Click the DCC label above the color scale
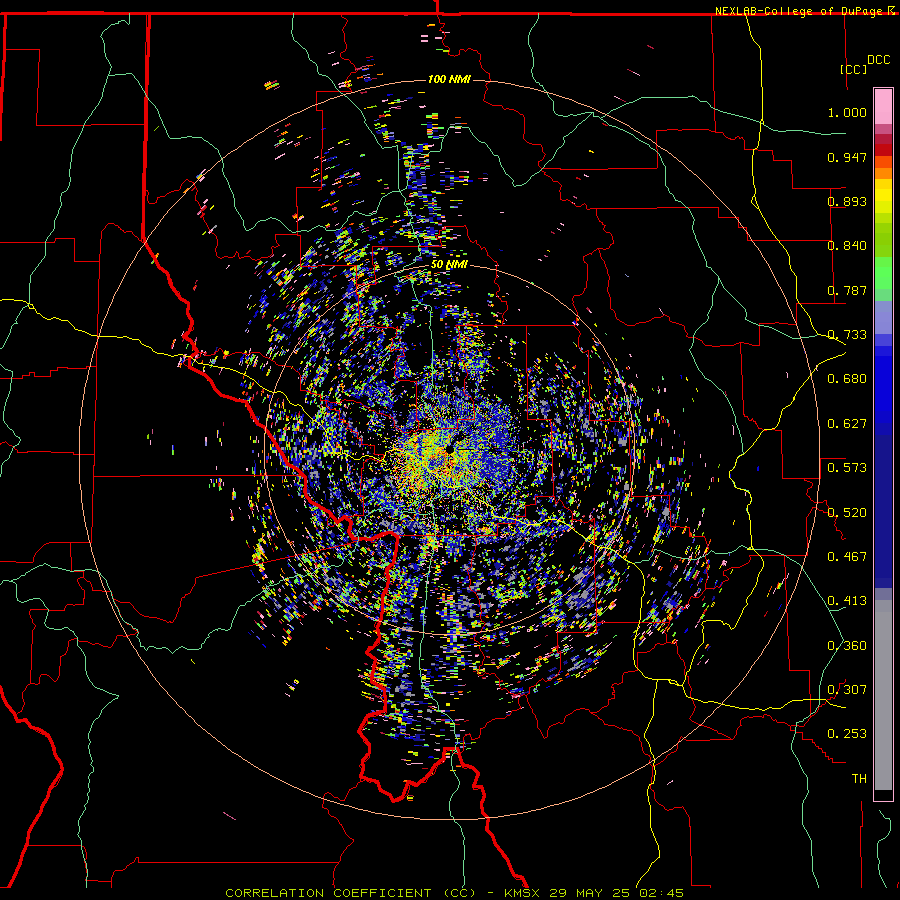Image resolution: width=900 pixels, height=900 pixels. (879, 60)
